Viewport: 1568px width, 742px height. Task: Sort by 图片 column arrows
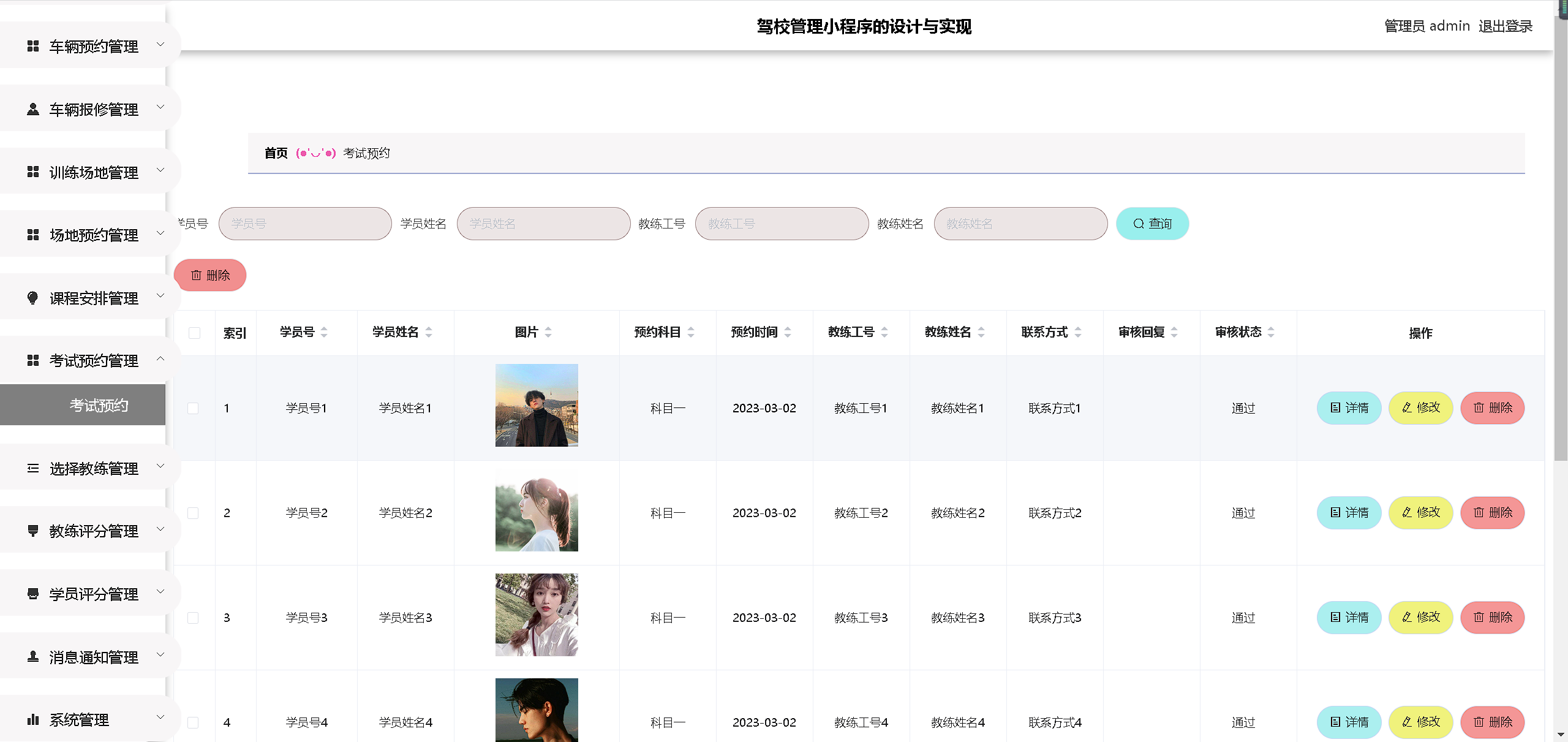[548, 332]
